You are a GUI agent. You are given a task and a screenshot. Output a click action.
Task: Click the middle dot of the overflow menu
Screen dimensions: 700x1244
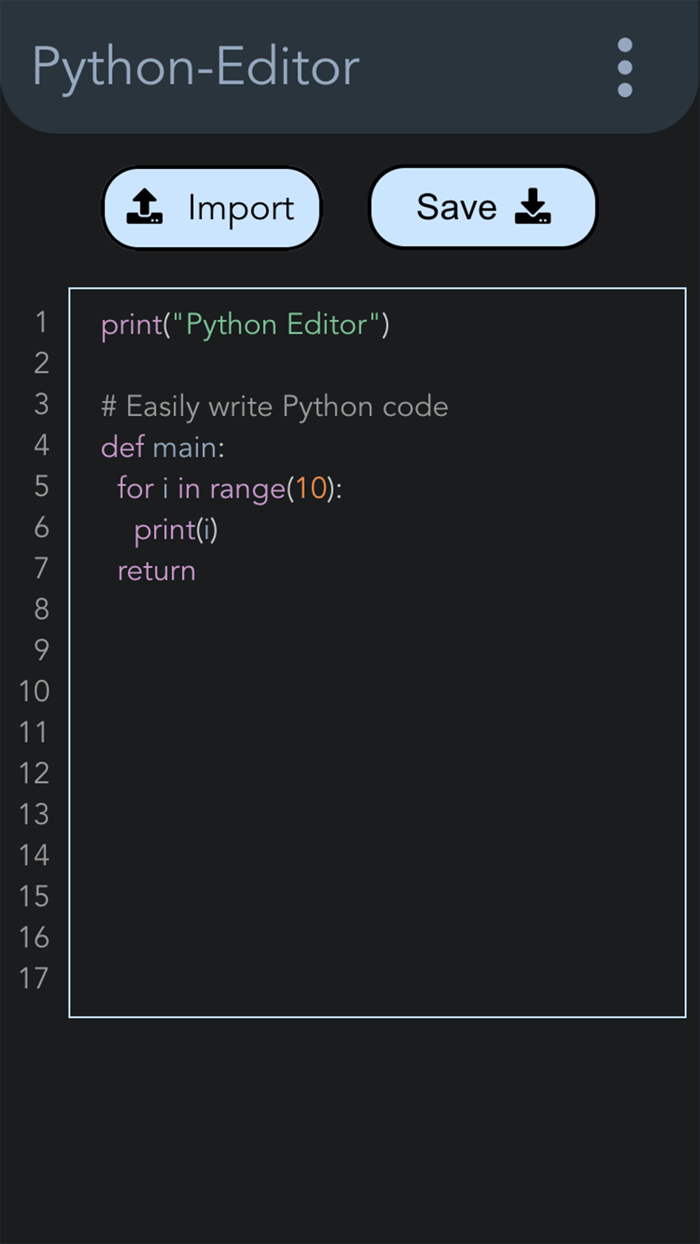(x=625, y=67)
